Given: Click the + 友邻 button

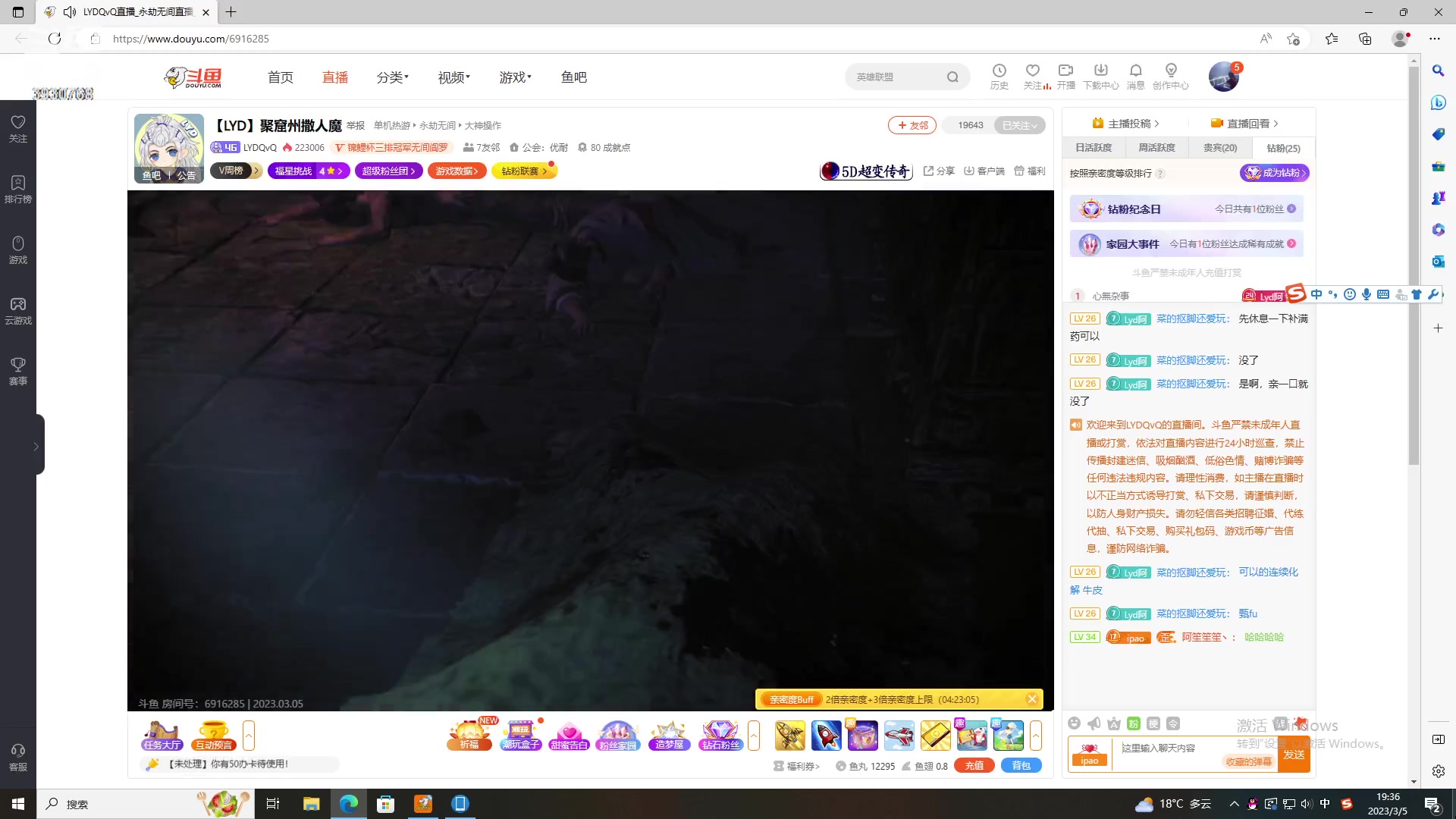Looking at the screenshot, I should (912, 125).
